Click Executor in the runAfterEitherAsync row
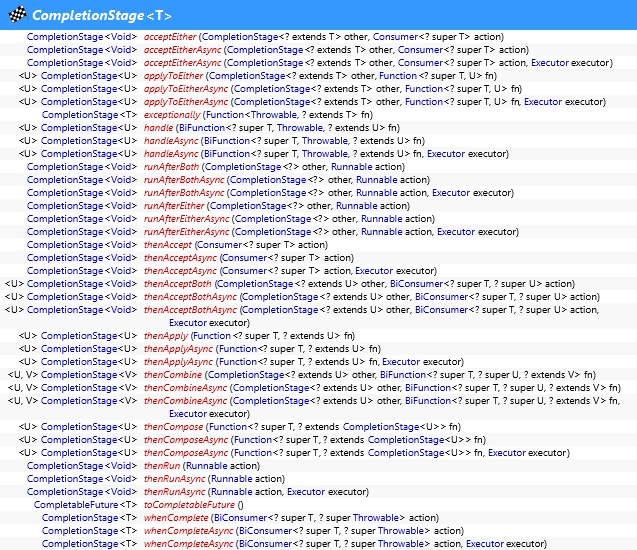637x550 pixels. pyautogui.click(x=456, y=232)
